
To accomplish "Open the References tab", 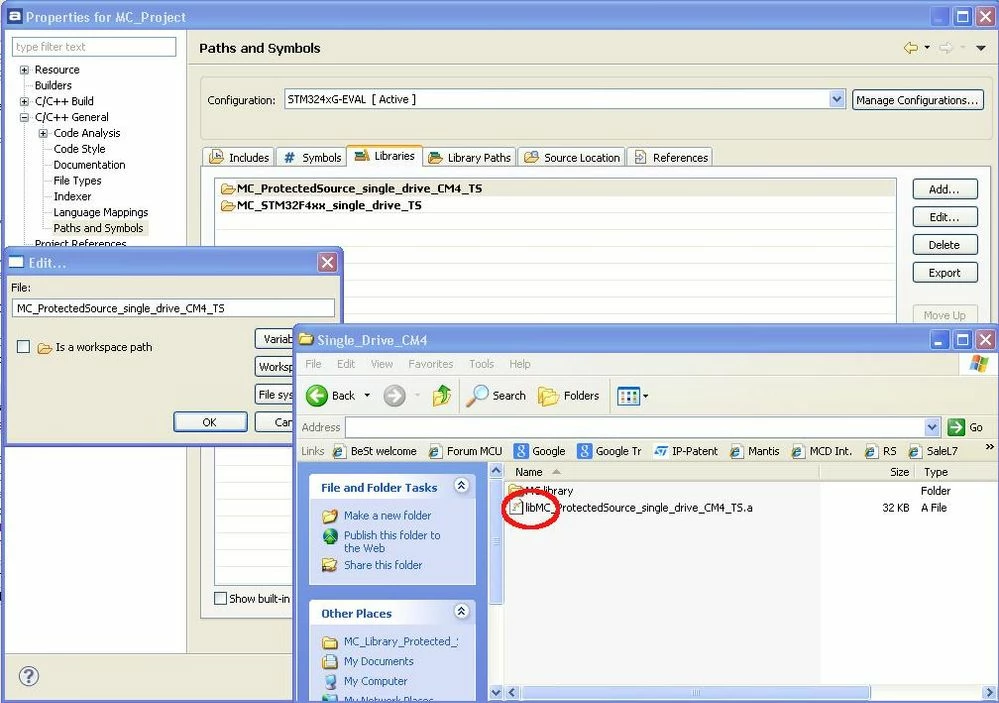I will pyautogui.click(x=671, y=157).
